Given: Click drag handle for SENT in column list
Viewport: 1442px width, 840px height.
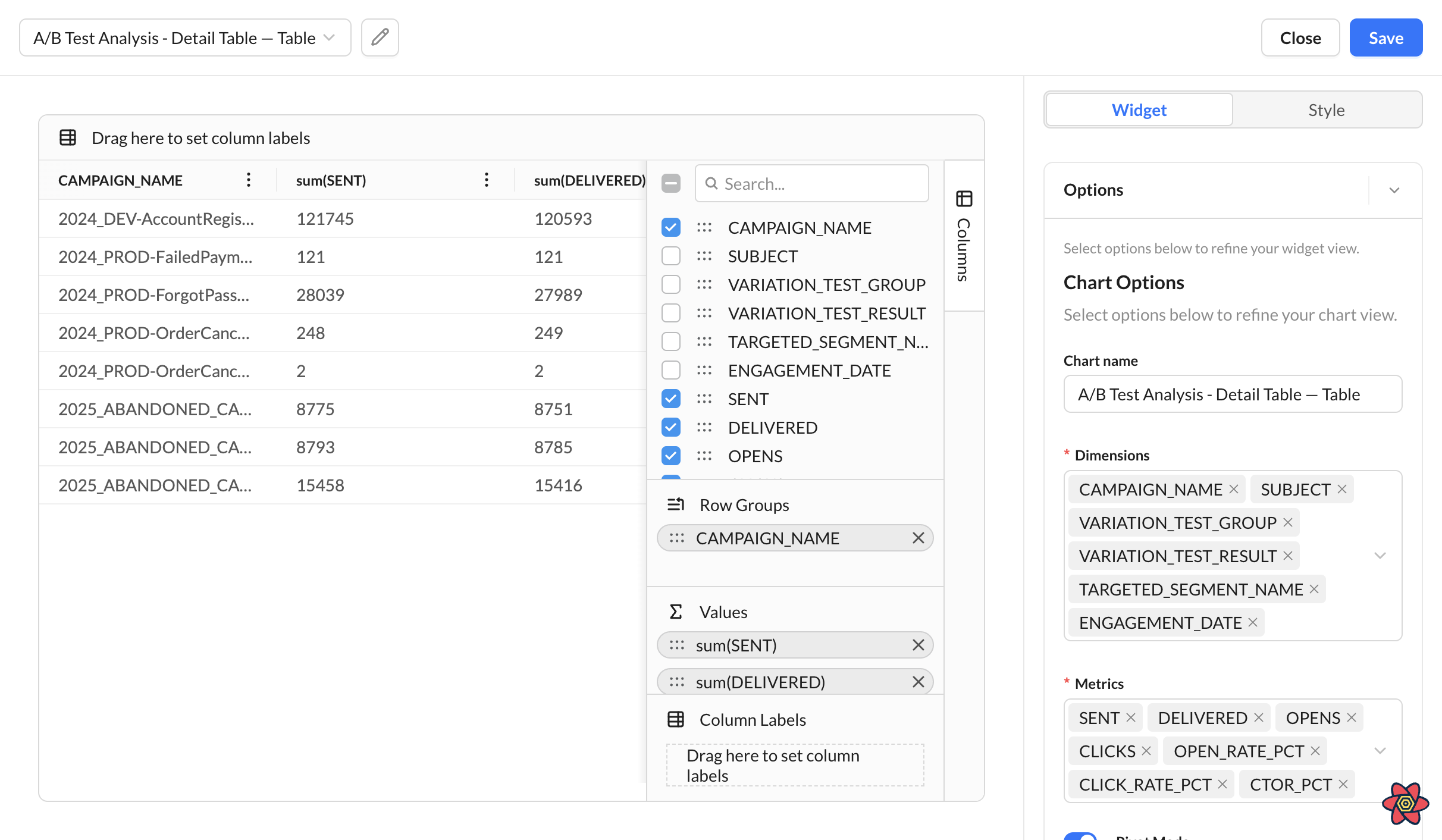Looking at the screenshot, I should click(x=704, y=399).
